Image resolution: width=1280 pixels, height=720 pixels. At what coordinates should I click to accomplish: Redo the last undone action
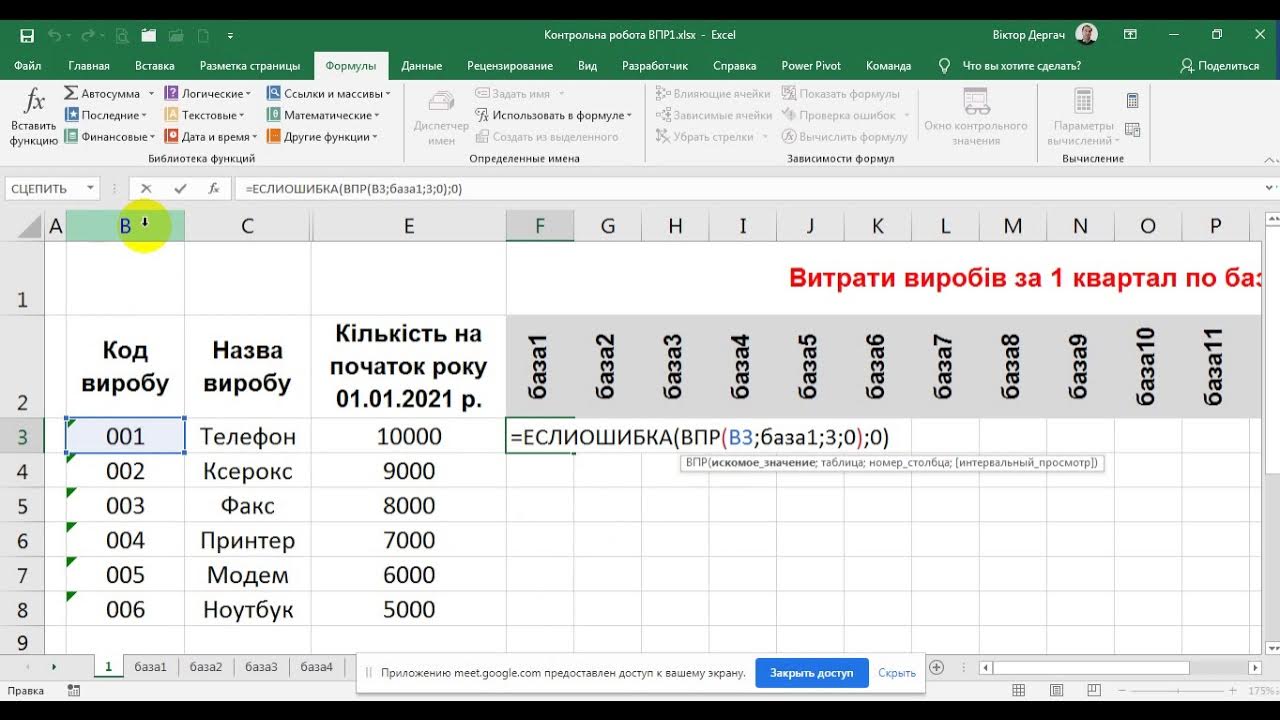87,35
